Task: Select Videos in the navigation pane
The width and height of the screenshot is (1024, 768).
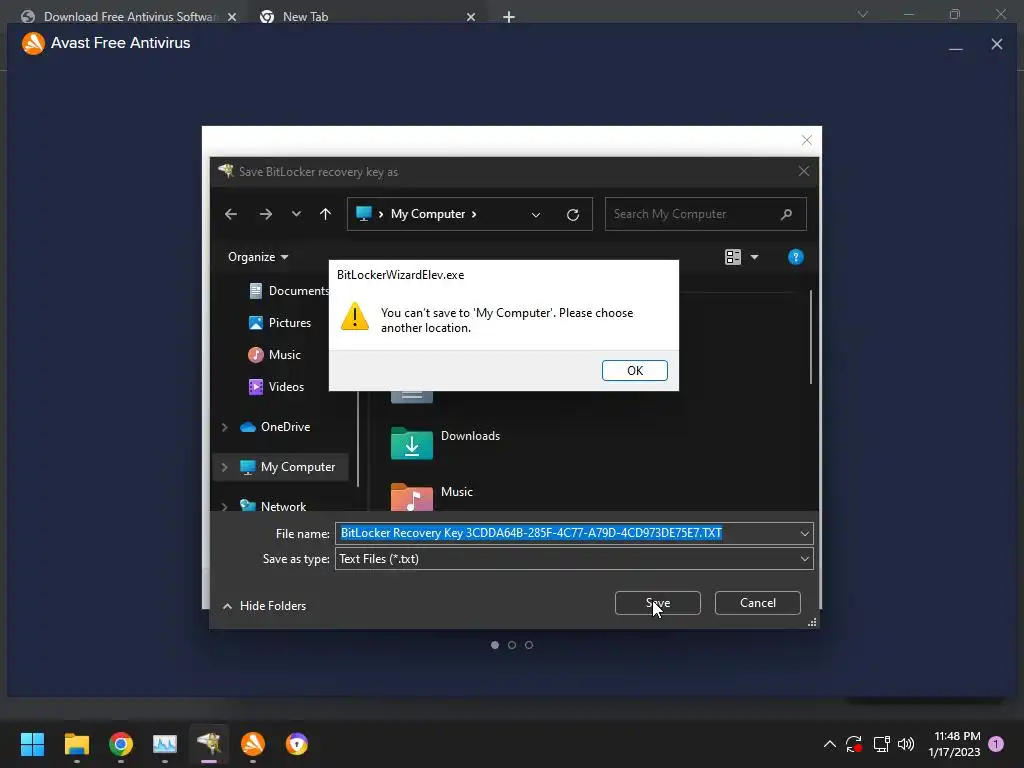Action: tap(277, 387)
